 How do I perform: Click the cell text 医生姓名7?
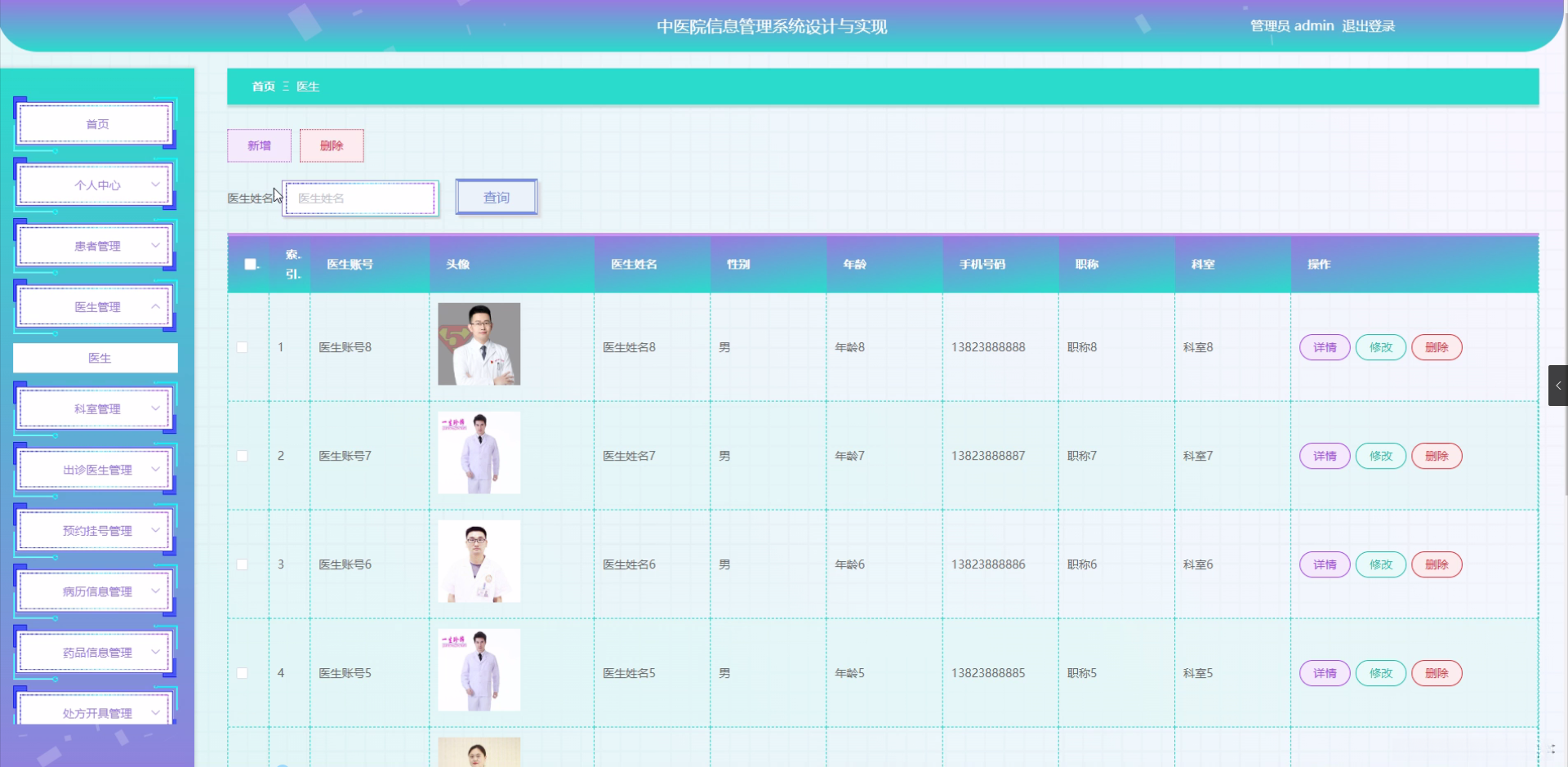(x=629, y=456)
